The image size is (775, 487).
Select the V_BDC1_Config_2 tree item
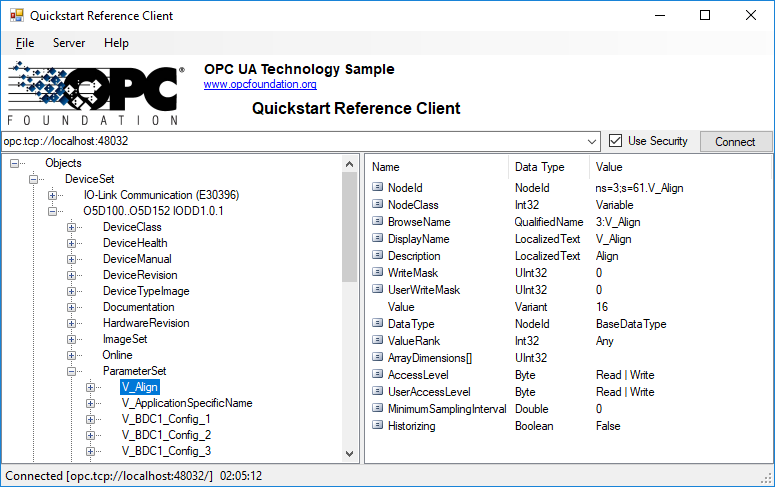coord(166,435)
